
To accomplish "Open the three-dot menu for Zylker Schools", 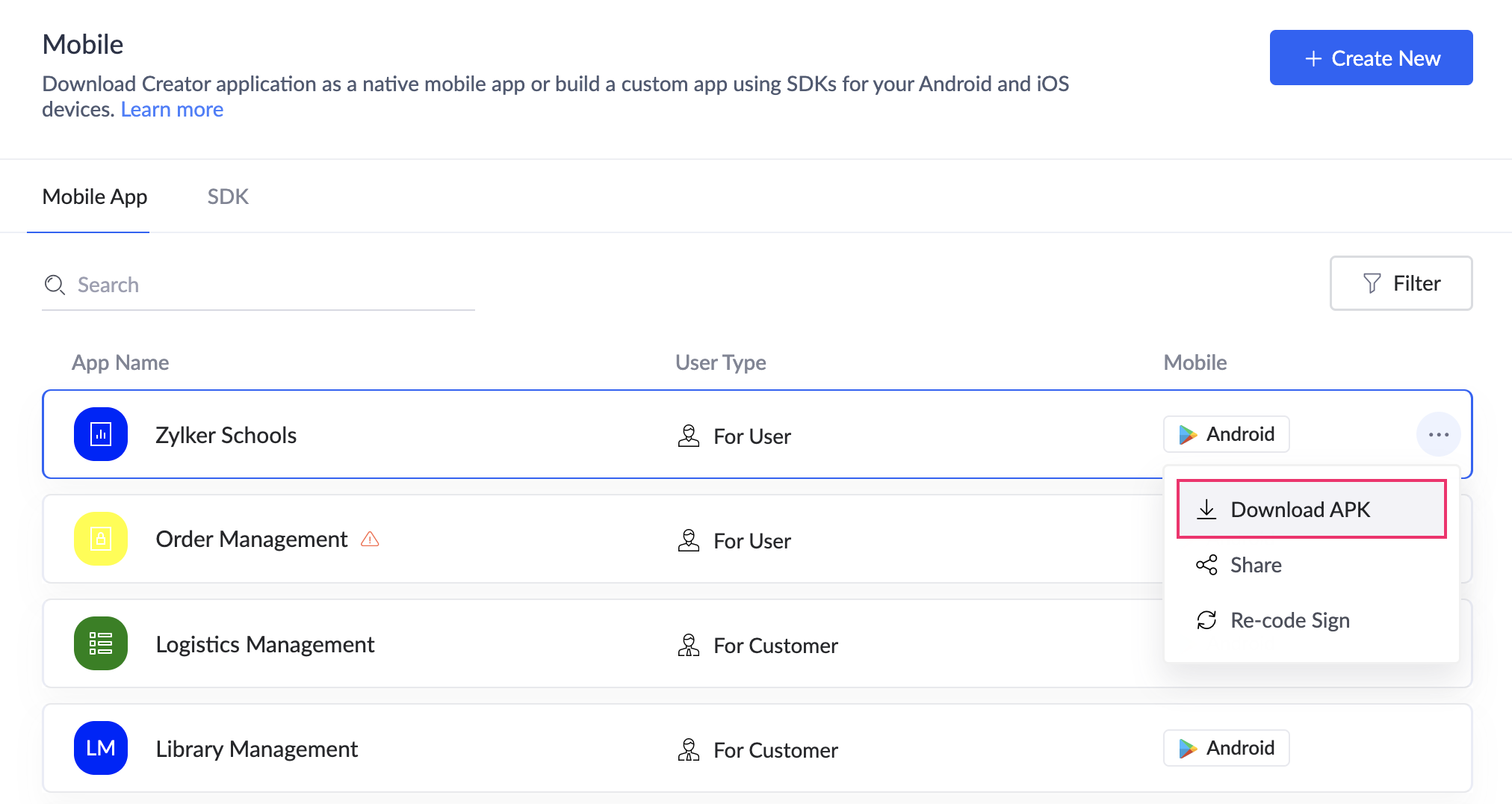I will tap(1438, 434).
